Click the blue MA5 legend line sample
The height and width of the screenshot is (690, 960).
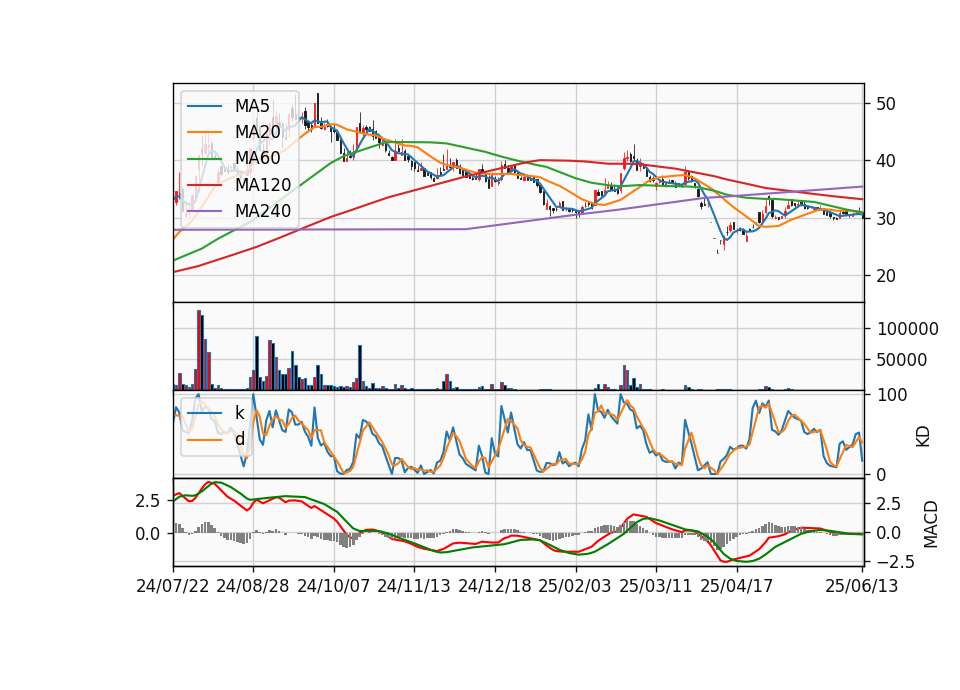pyautogui.click(x=204, y=106)
